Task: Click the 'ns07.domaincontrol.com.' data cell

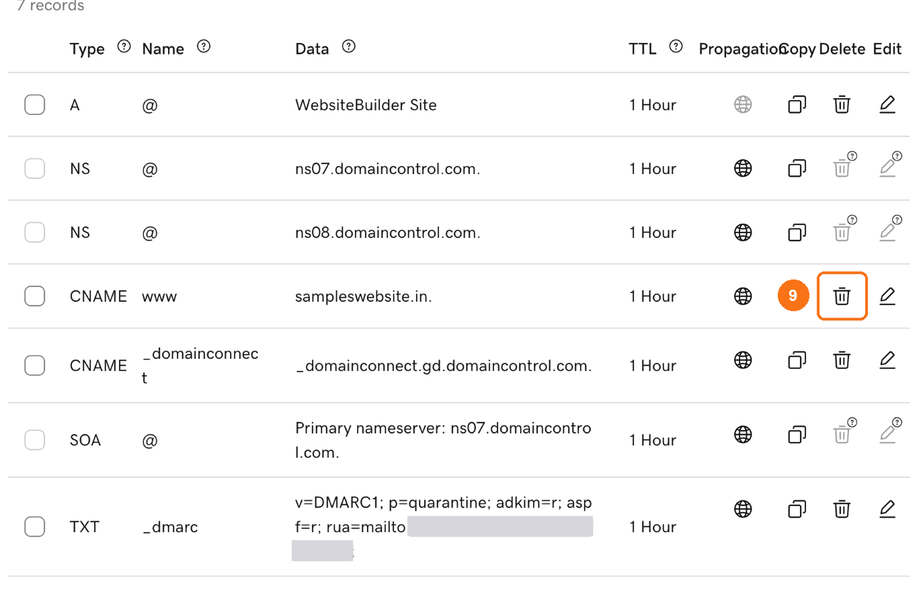Action: click(387, 169)
